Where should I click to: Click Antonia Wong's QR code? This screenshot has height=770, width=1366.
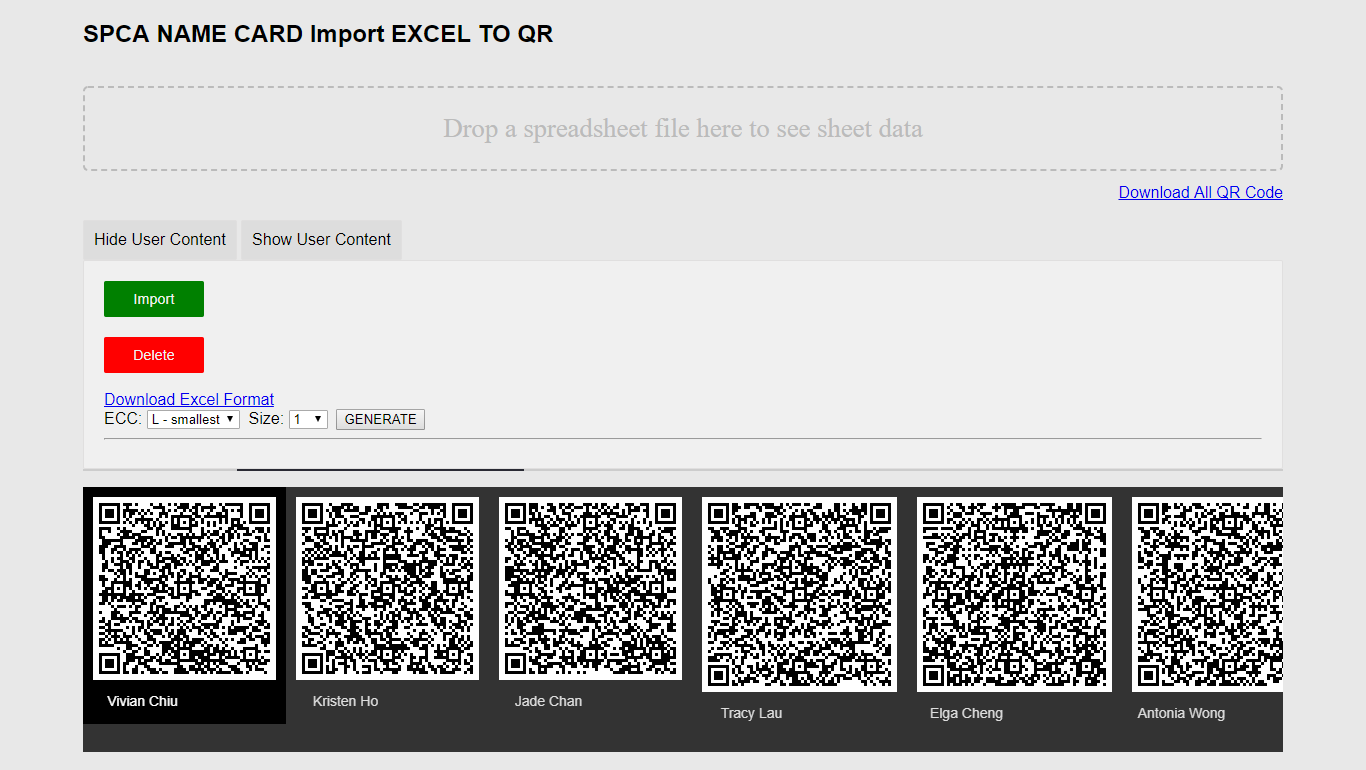pyautogui.click(x=1207, y=594)
